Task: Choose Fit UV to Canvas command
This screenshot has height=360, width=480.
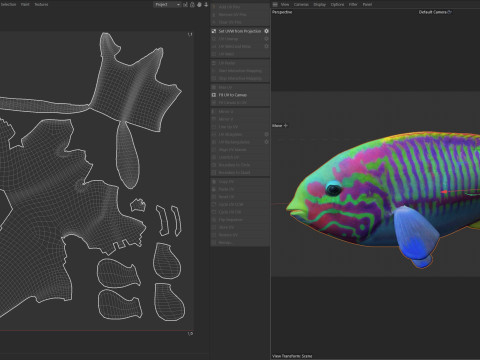Action: click(240, 95)
